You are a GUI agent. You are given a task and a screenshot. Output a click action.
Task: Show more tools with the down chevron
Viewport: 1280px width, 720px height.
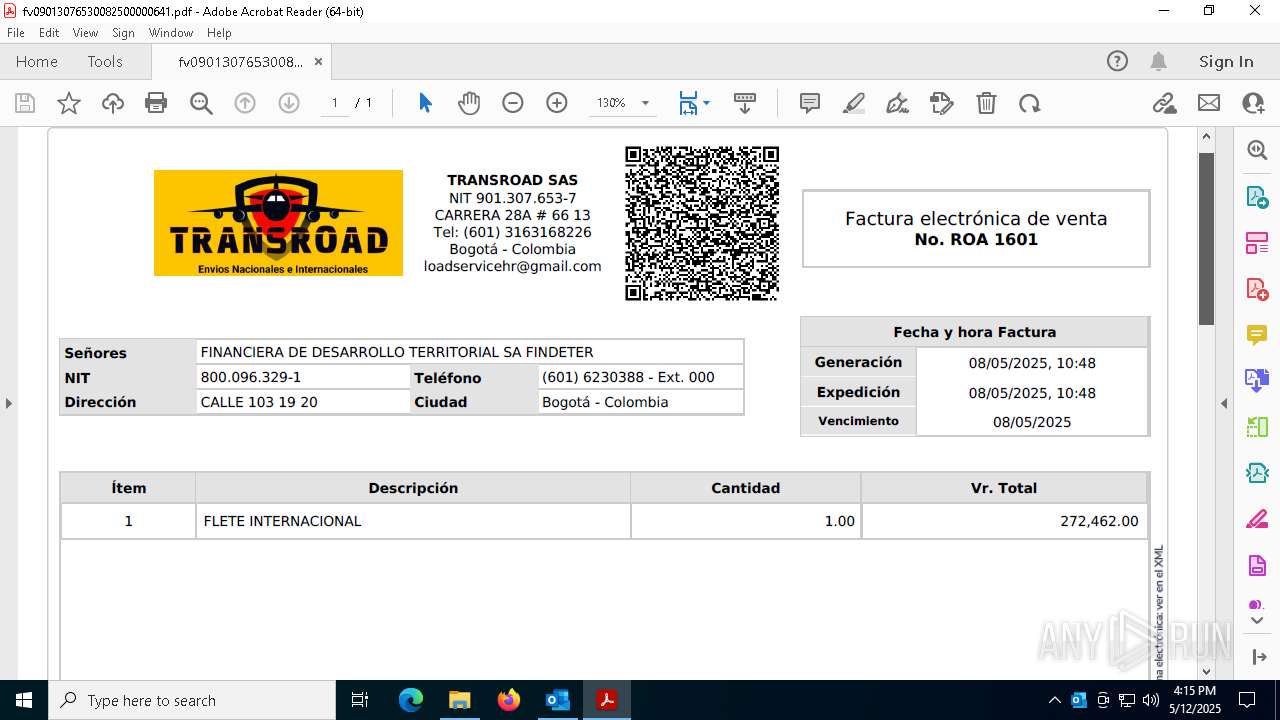pos(1257,621)
